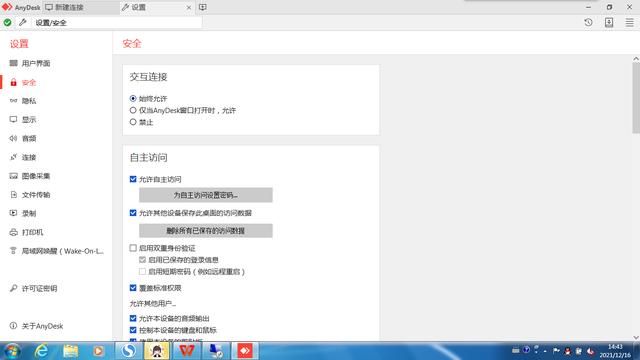Open the media player taskbar icon

(x=98, y=351)
